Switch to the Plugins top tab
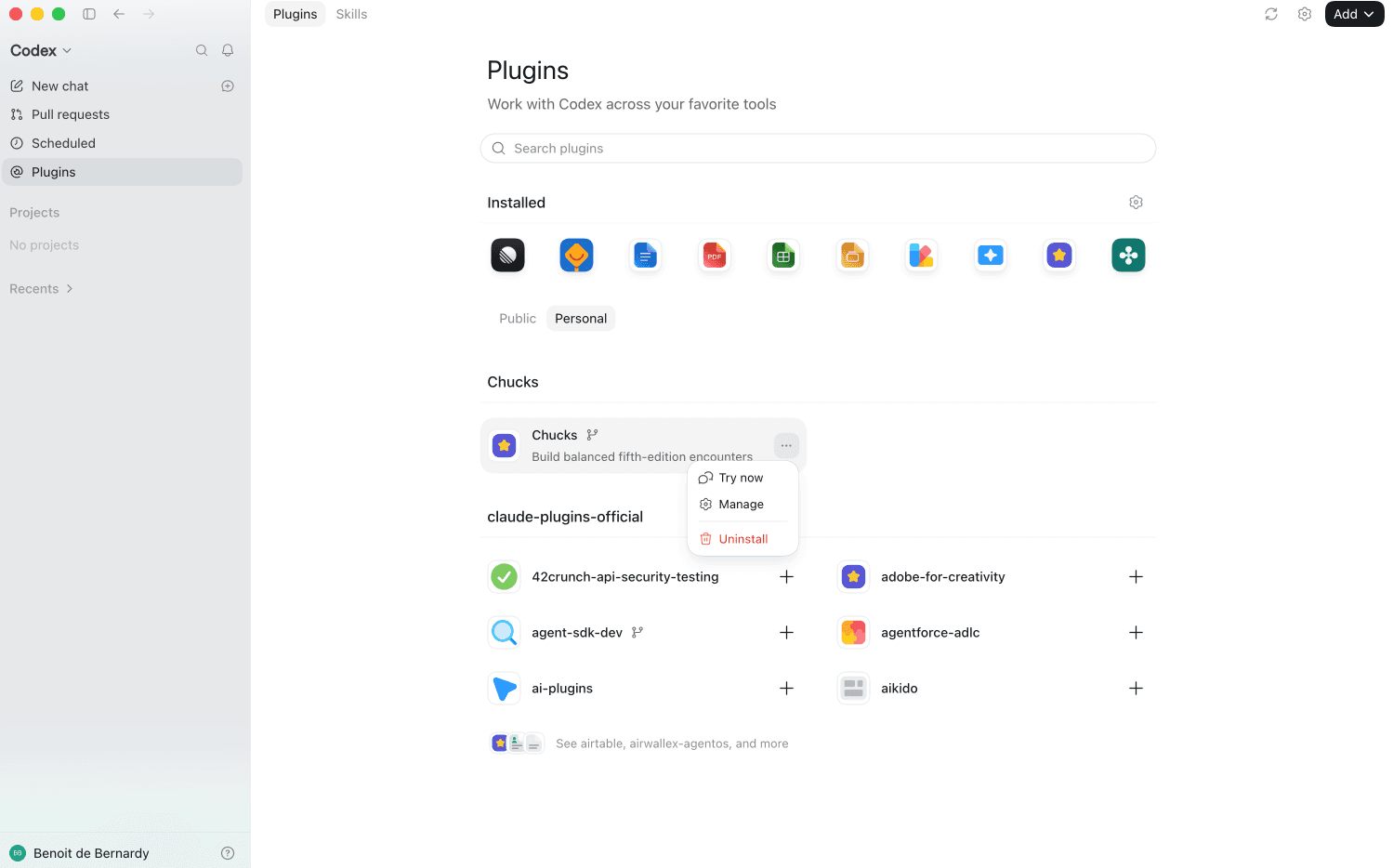Image resolution: width=1393 pixels, height=868 pixels. [296, 14]
